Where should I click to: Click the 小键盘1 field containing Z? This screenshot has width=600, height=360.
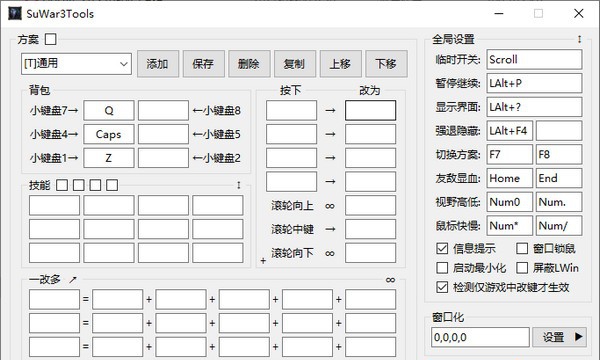click(x=109, y=158)
